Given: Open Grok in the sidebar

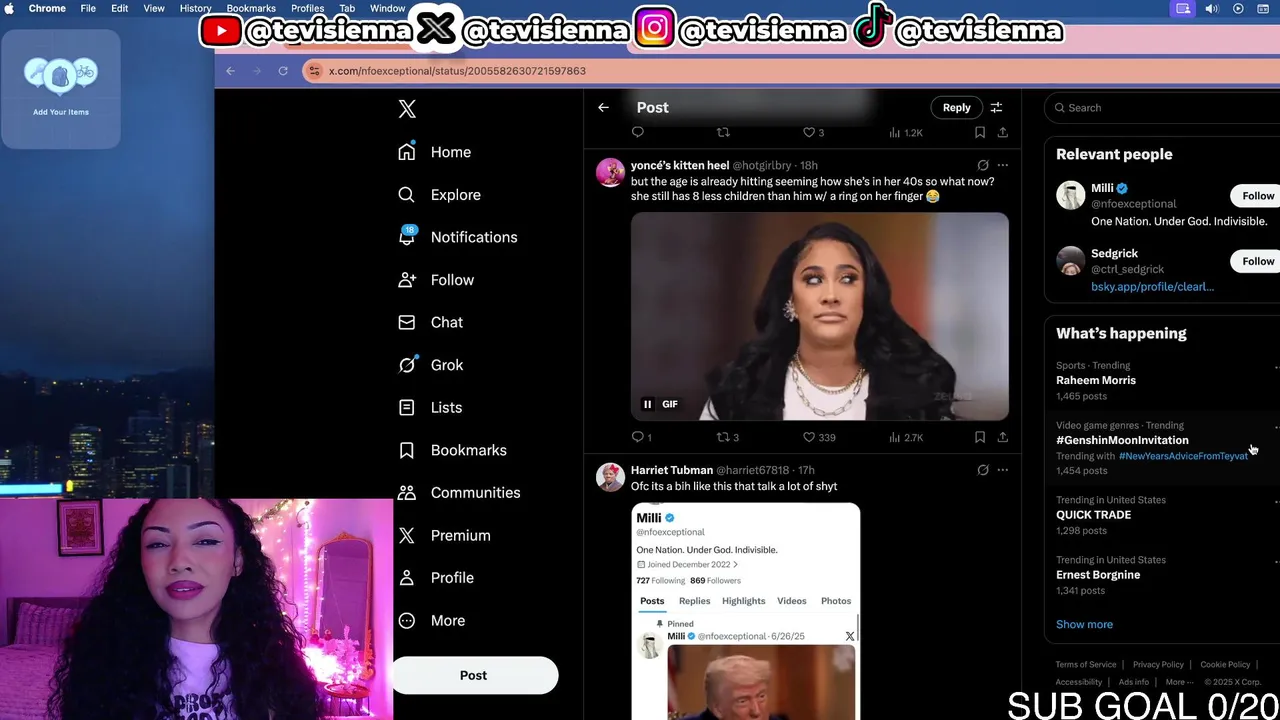Looking at the screenshot, I should coord(430,365).
